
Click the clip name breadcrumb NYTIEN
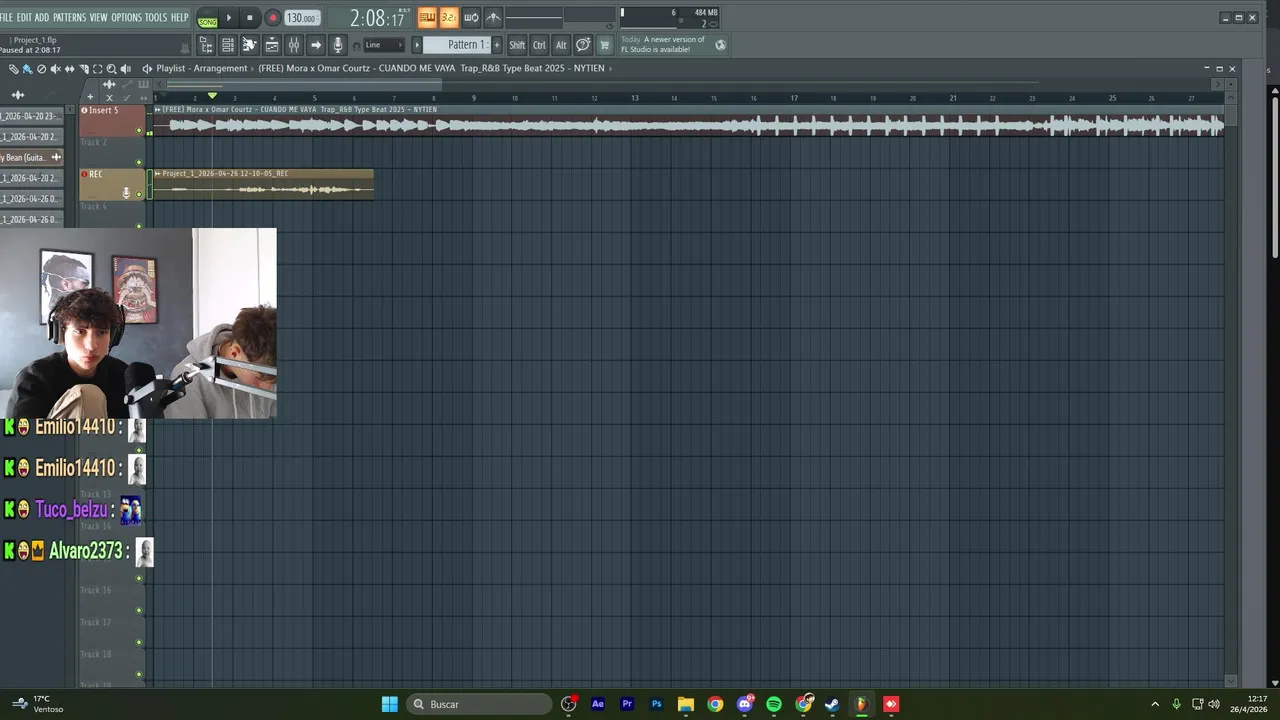pyautogui.click(x=431, y=68)
